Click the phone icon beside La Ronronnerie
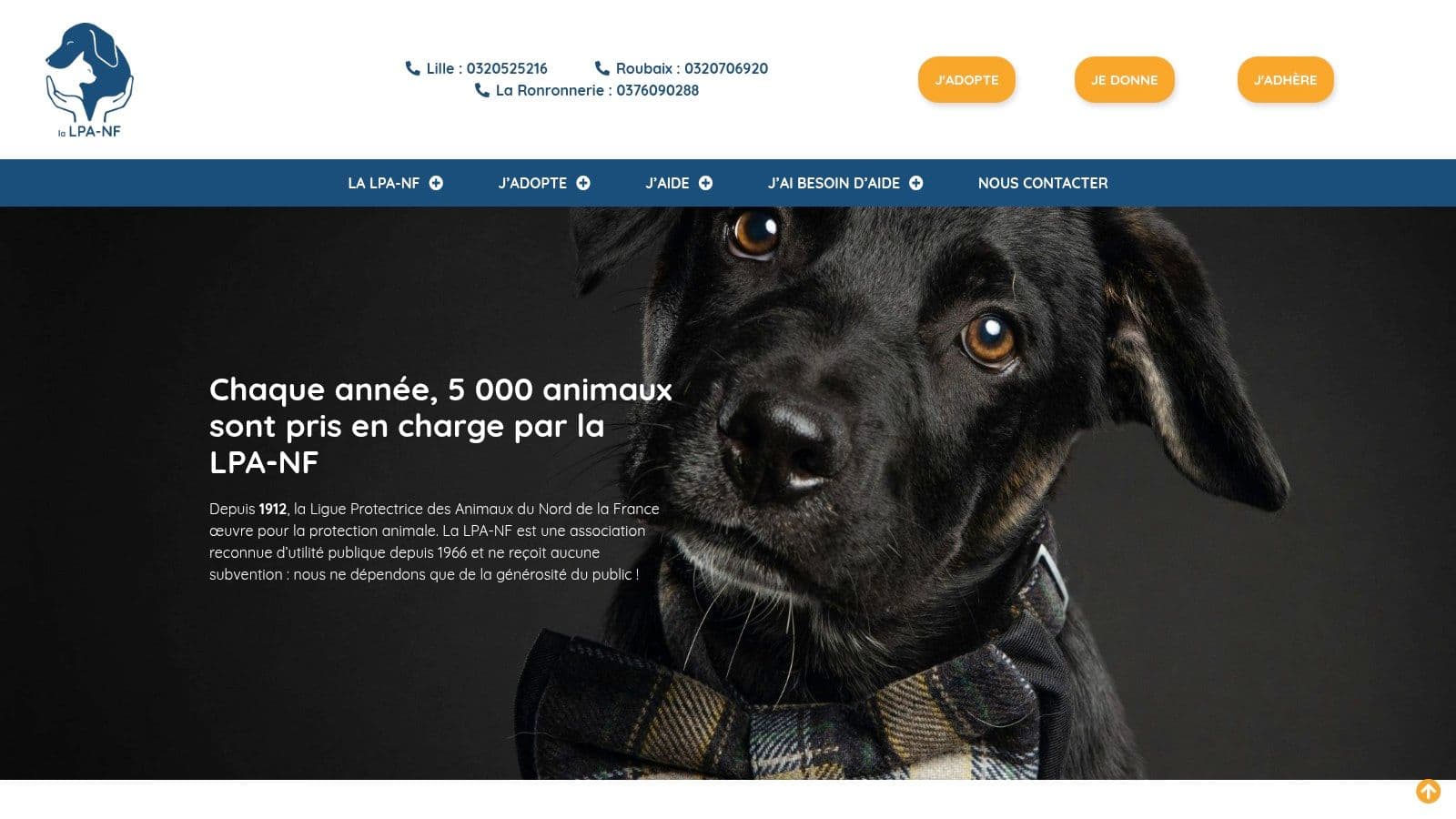 click(481, 90)
